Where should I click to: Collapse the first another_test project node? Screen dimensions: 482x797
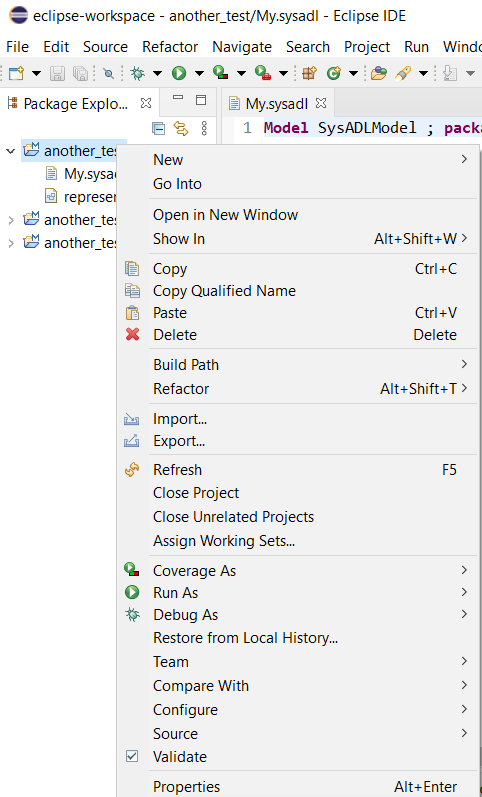[x=10, y=151]
